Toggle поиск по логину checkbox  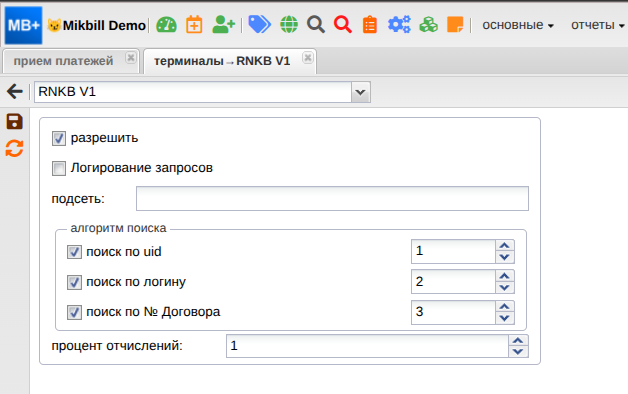click(74, 282)
